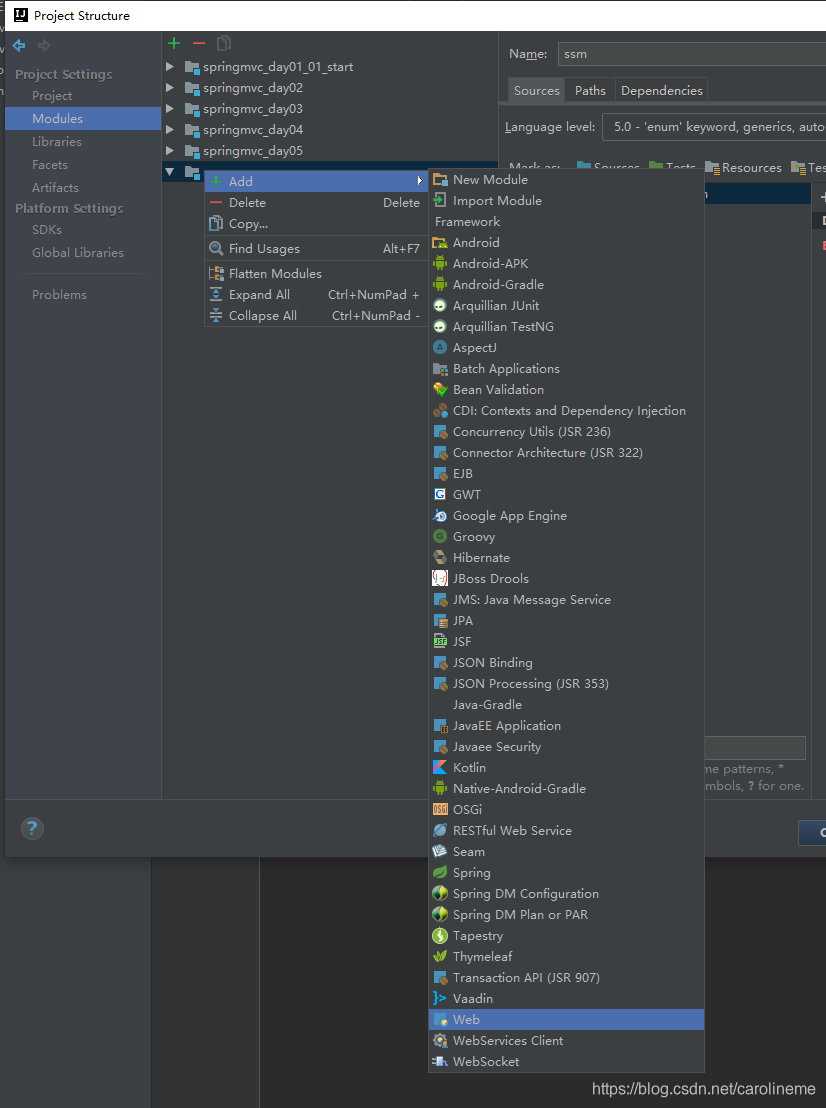The image size is (826, 1108).
Task: Pick the Google App Engine icon
Action: click(x=439, y=516)
